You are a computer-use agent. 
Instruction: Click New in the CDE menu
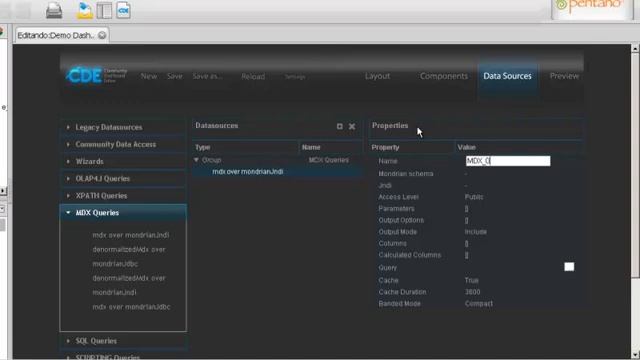pos(149,76)
